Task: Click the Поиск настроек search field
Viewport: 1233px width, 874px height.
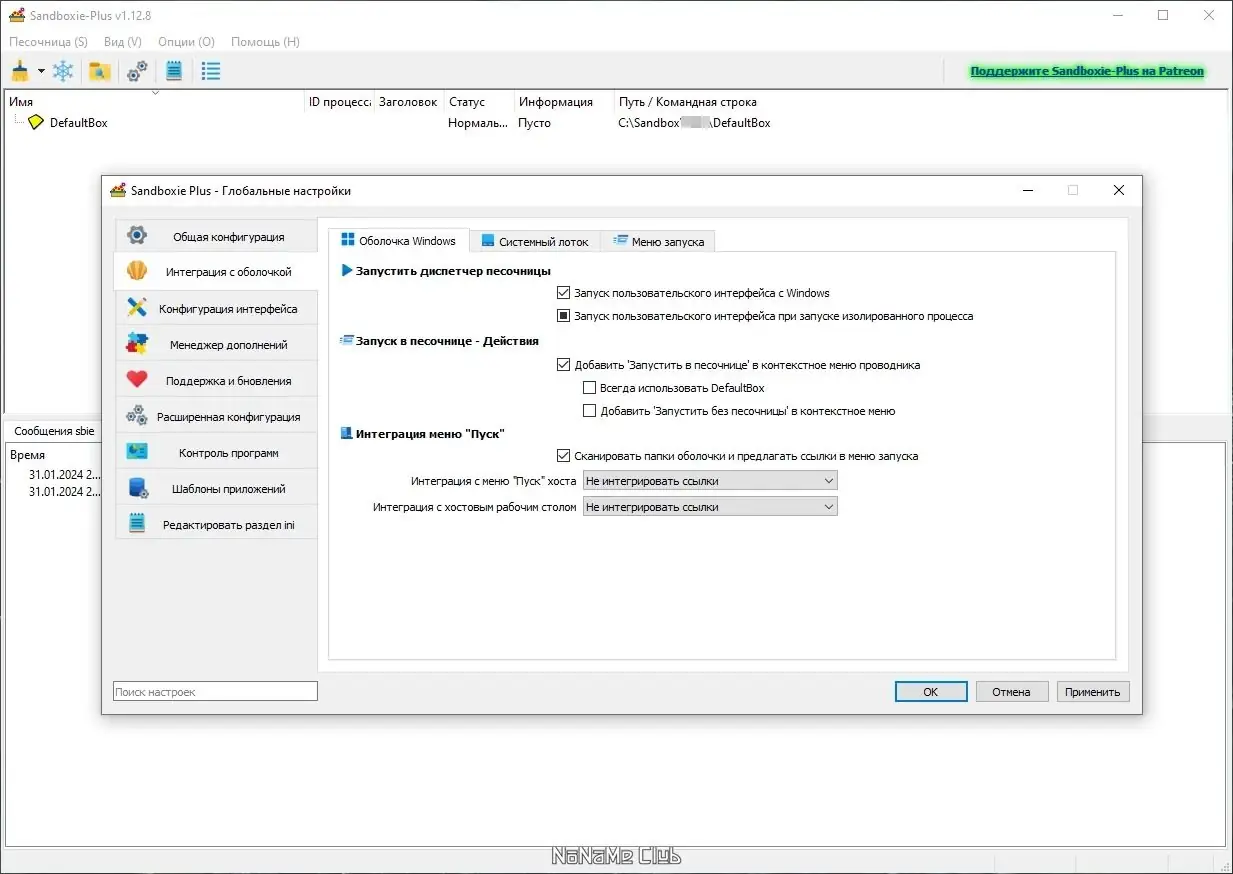Action: (x=215, y=691)
